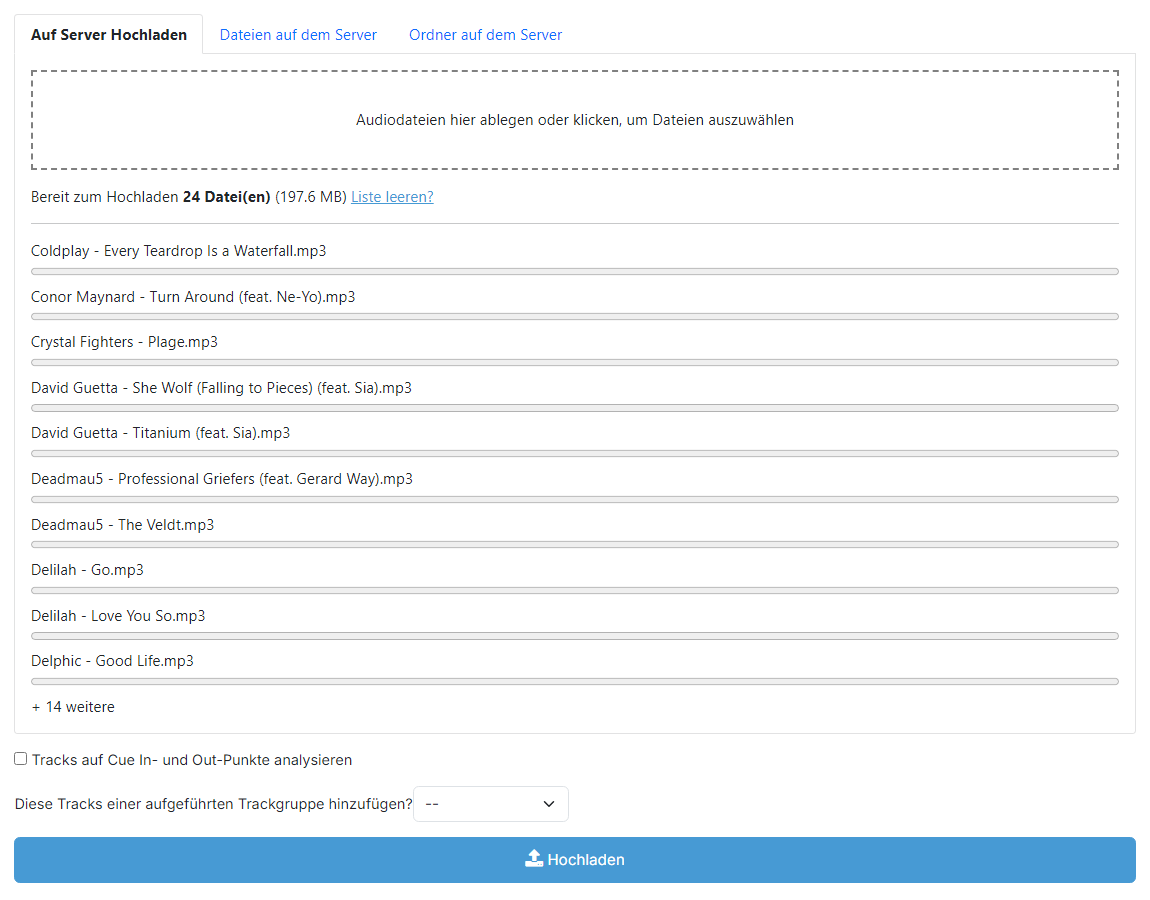Viewport: 1150px width, 900px height.
Task: Select file Crystal Fighters - Plage.mp3
Action: coord(124,342)
